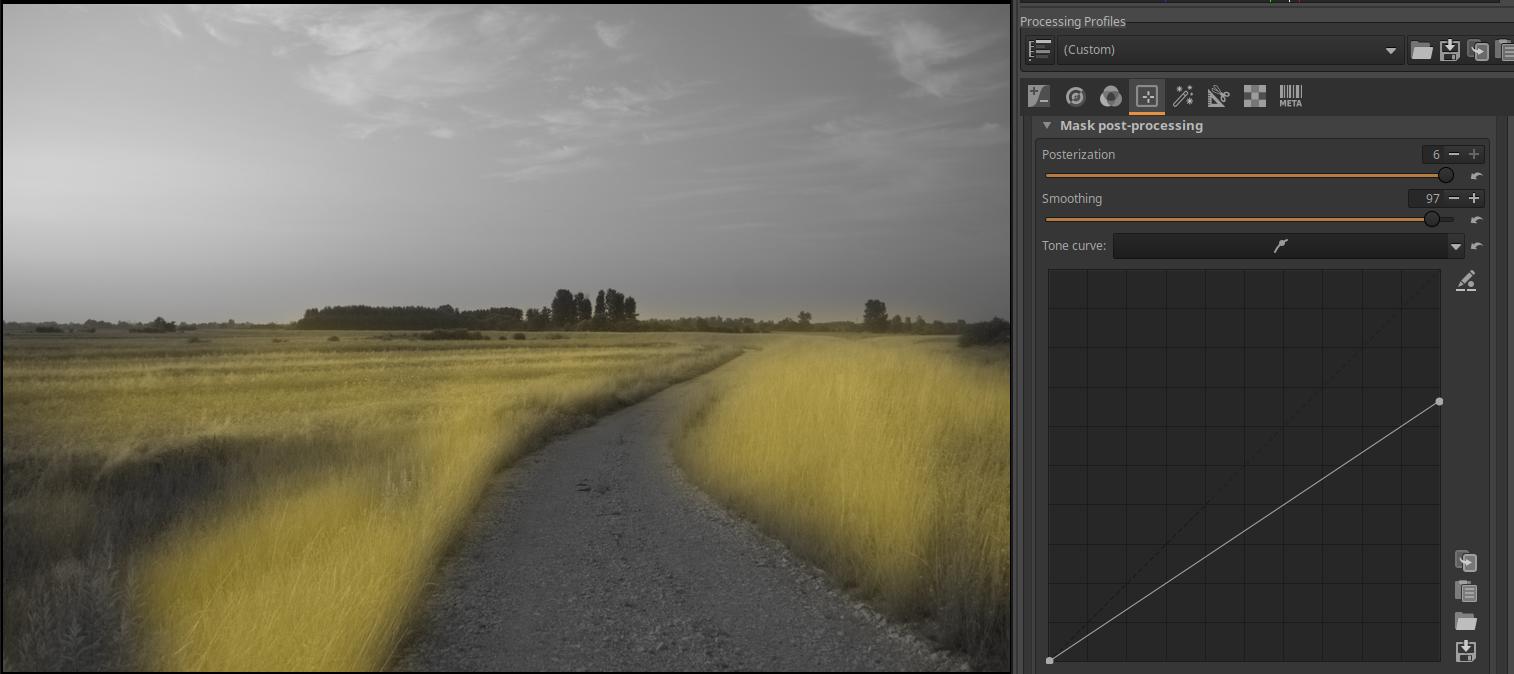Screen dimensions: 1514x674
Task: Select the Special effects magic wand tab
Action: (x=1183, y=96)
